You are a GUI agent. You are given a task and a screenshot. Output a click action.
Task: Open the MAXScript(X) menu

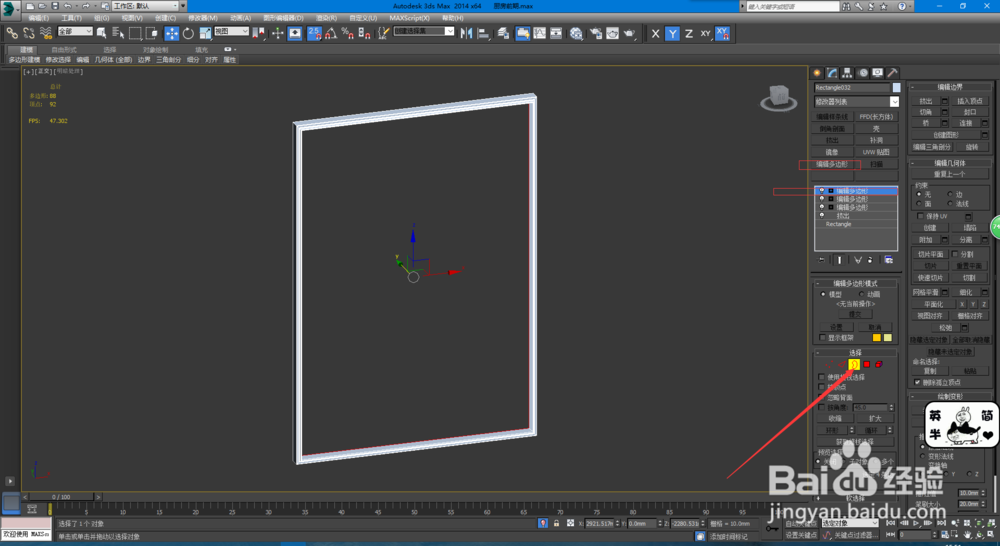(x=409, y=18)
